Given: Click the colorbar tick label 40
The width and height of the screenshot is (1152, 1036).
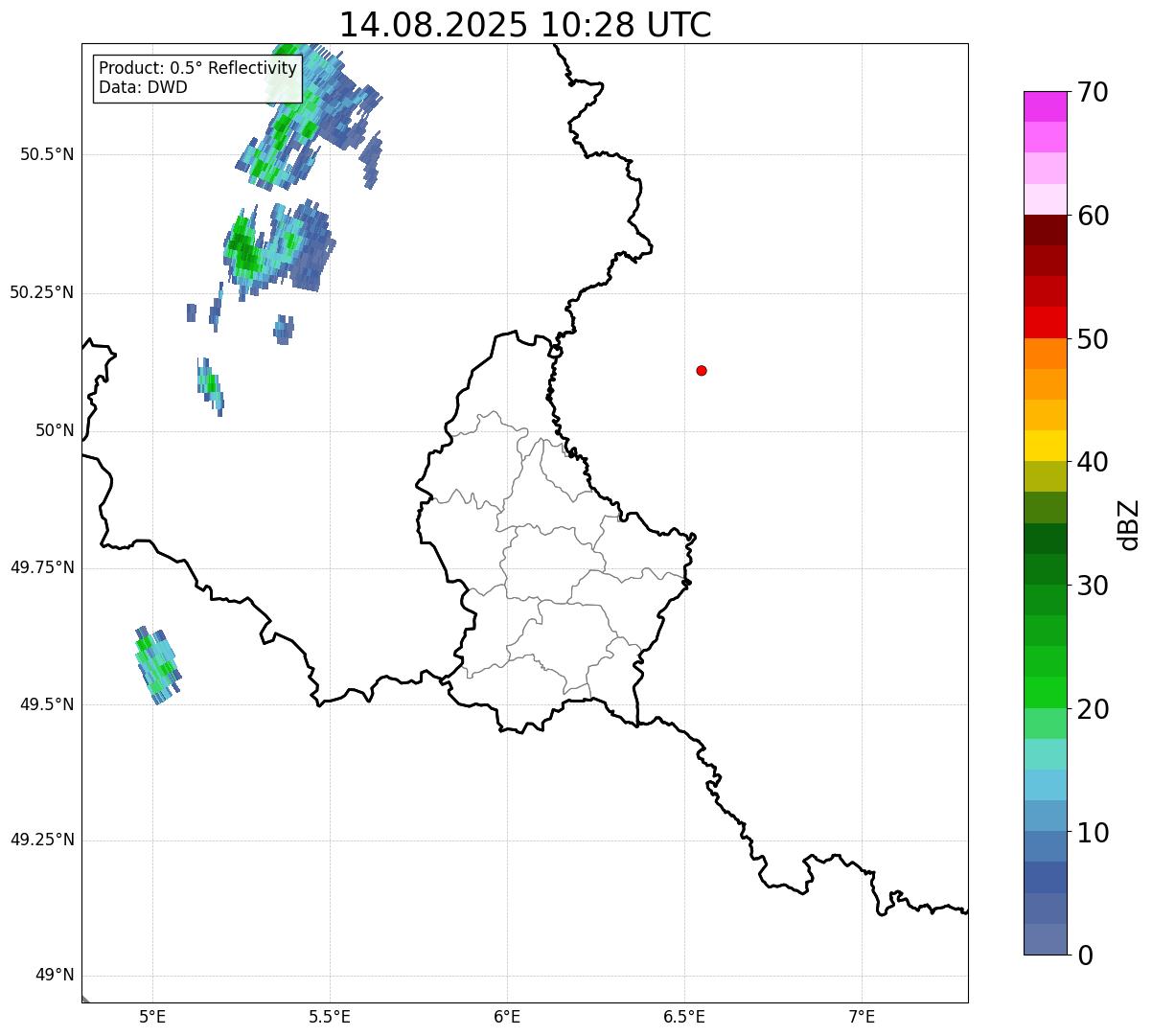Looking at the screenshot, I should pyautogui.click(x=1093, y=462).
